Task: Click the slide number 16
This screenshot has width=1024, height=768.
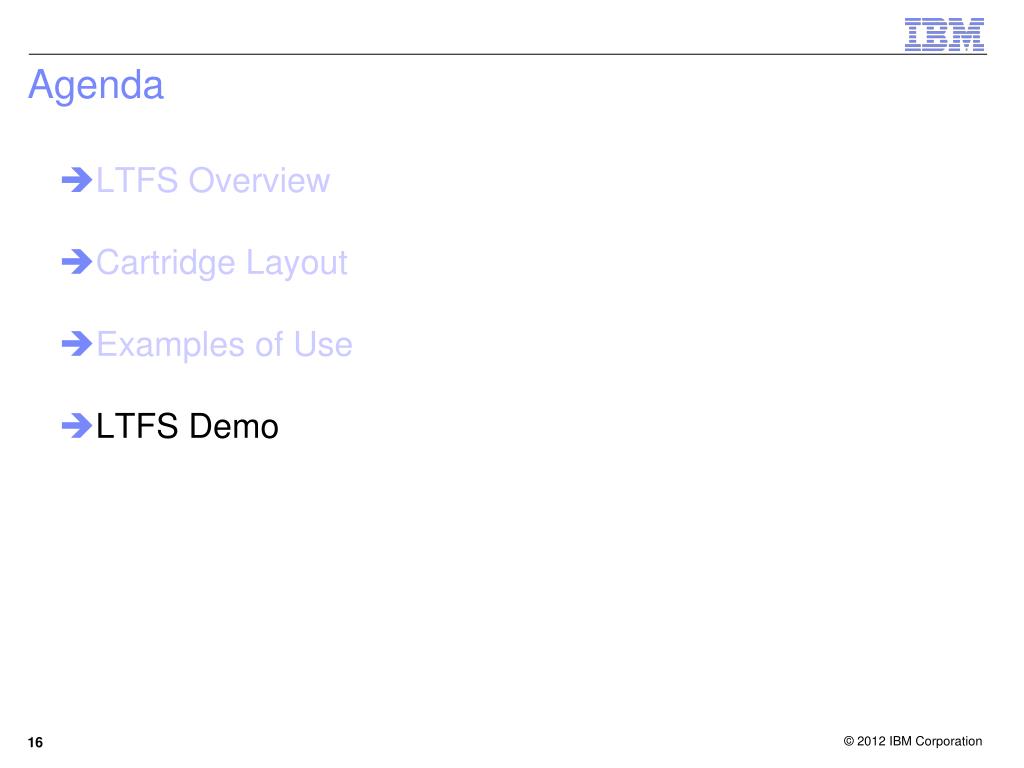Action: (35, 743)
